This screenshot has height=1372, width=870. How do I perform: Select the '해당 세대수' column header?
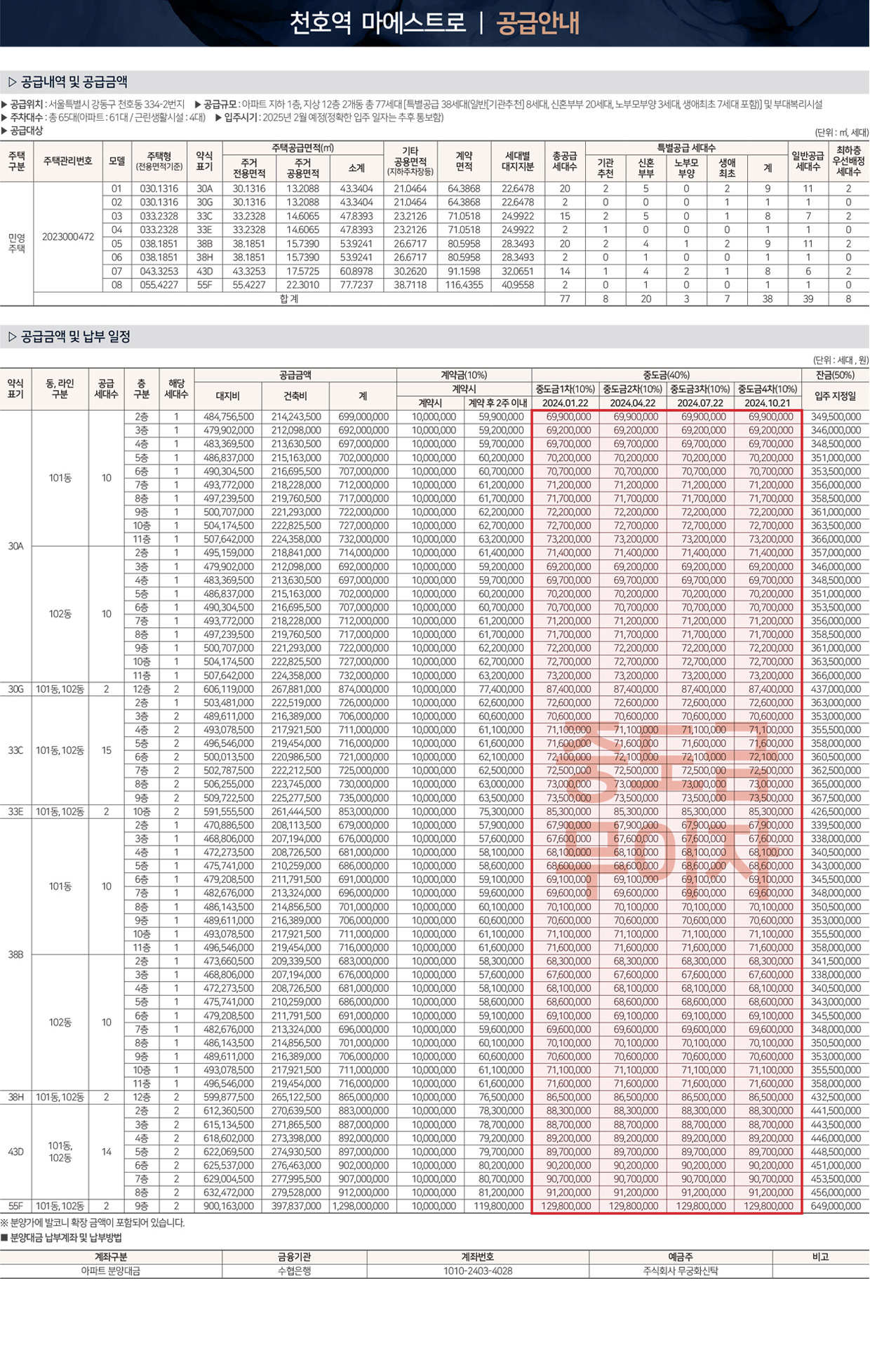coord(176,389)
